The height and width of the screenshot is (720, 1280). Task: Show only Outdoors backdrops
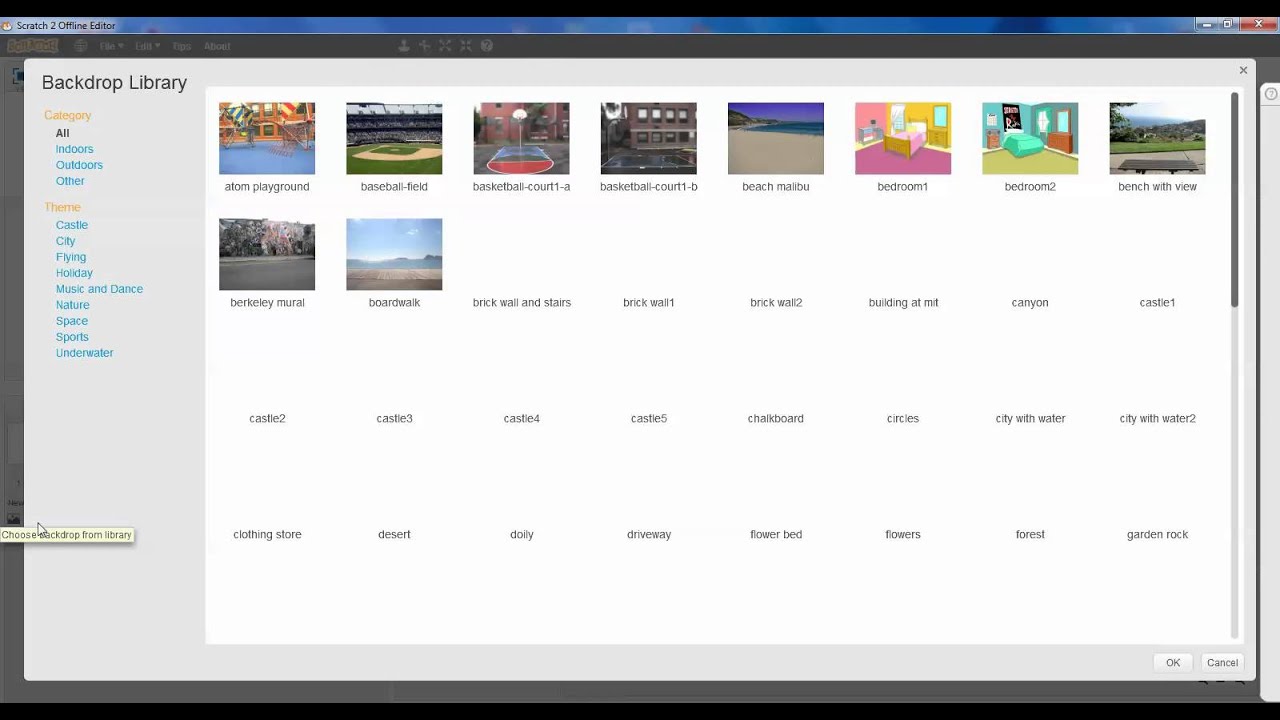coord(79,165)
